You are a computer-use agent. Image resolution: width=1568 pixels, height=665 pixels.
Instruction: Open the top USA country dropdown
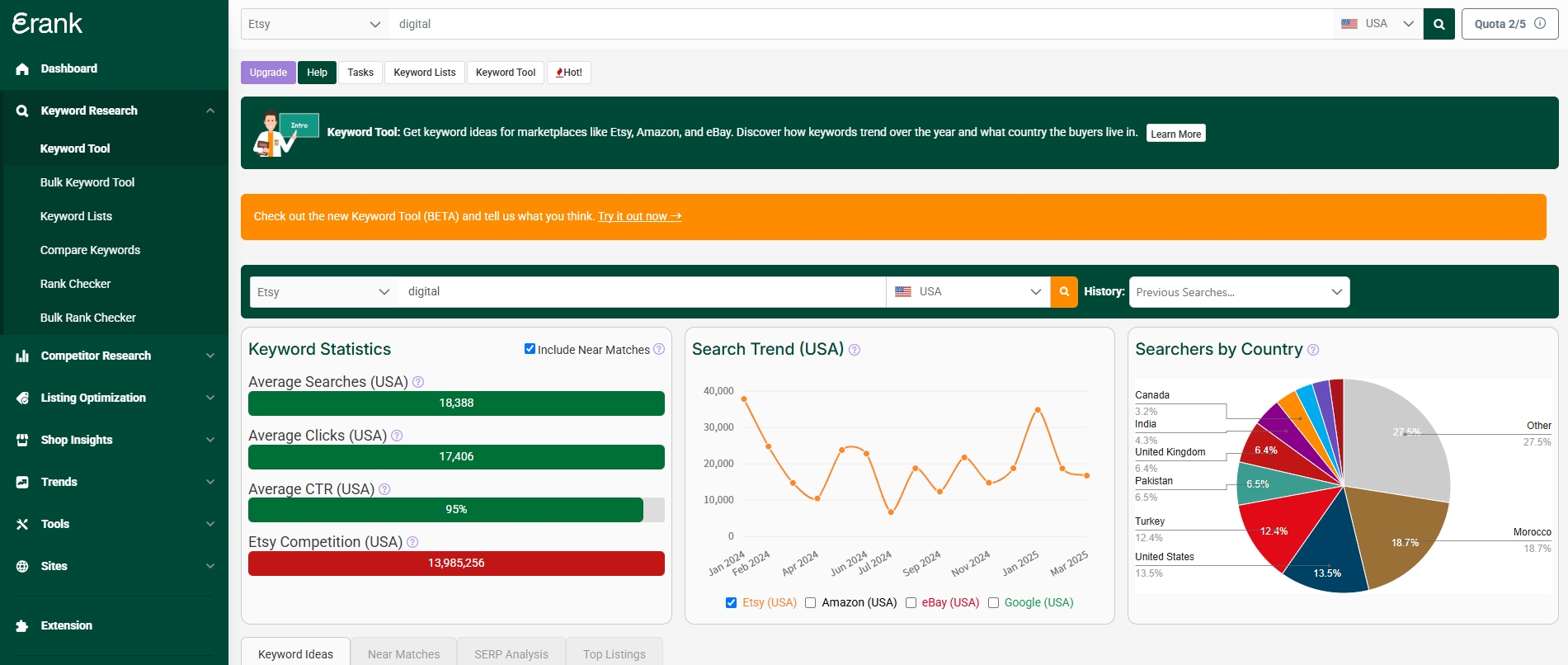click(1378, 24)
